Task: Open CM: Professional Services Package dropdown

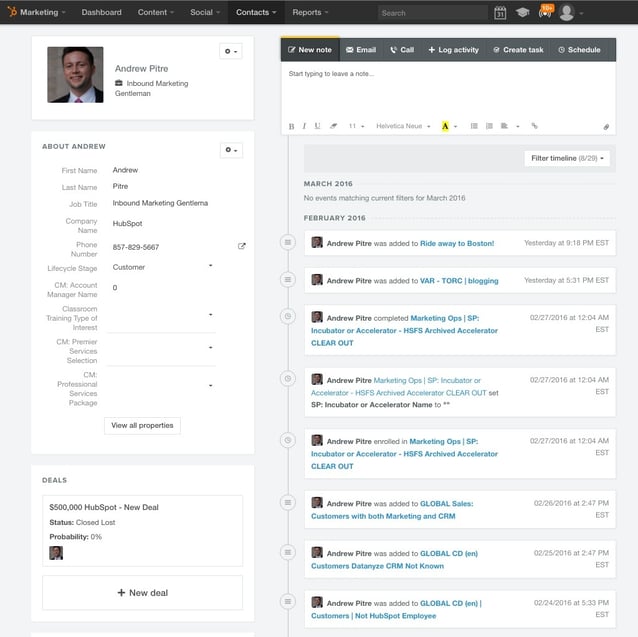Action: [163, 388]
